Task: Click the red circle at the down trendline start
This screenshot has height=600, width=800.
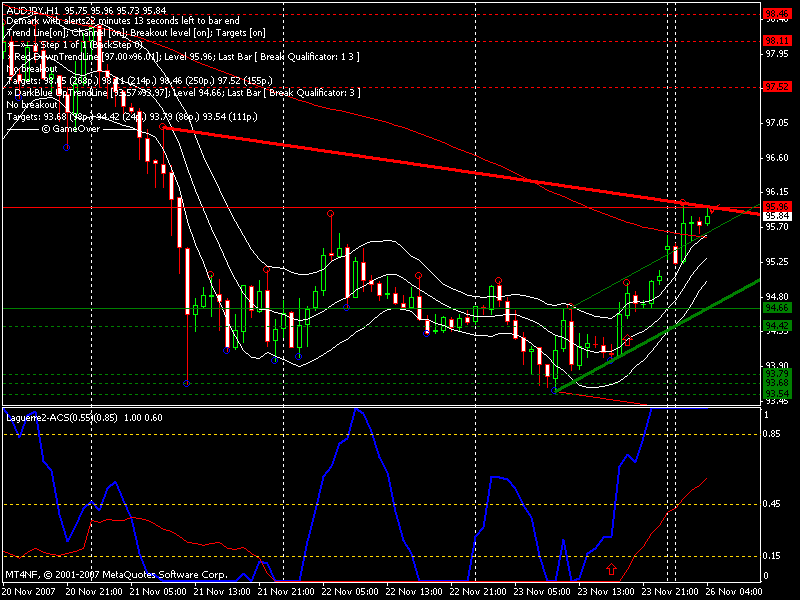Action: point(163,127)
